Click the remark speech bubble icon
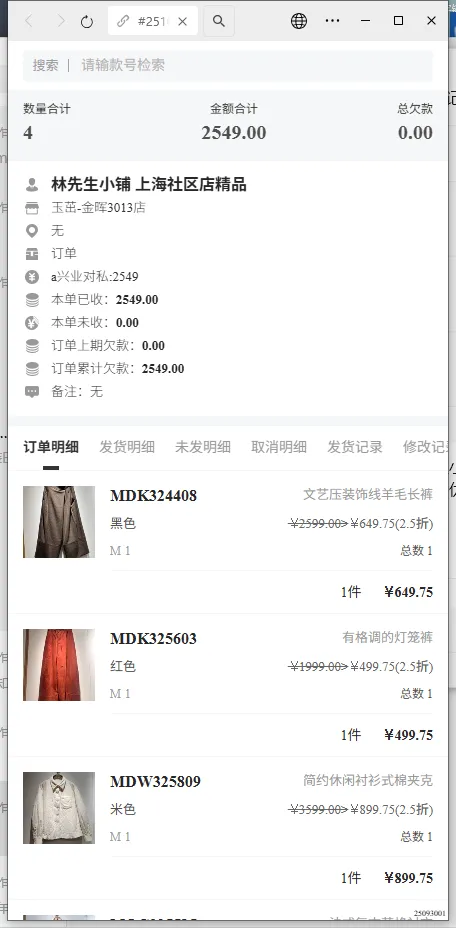 point(32,392)
